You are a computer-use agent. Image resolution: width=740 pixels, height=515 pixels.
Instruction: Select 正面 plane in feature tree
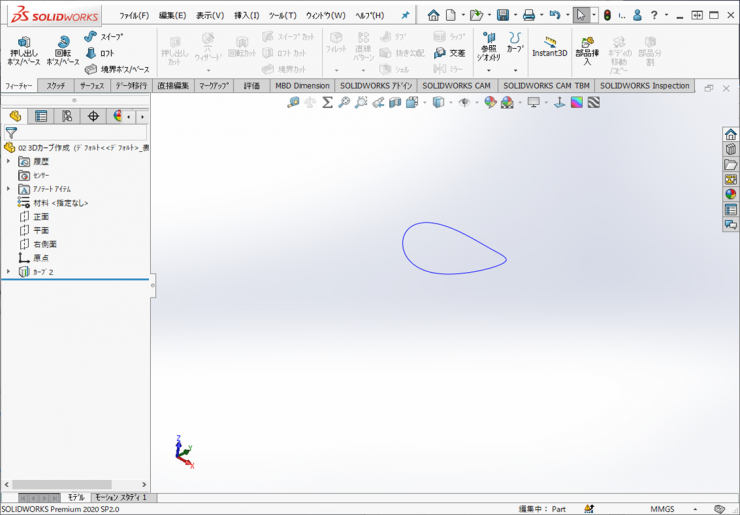(40, 216)
